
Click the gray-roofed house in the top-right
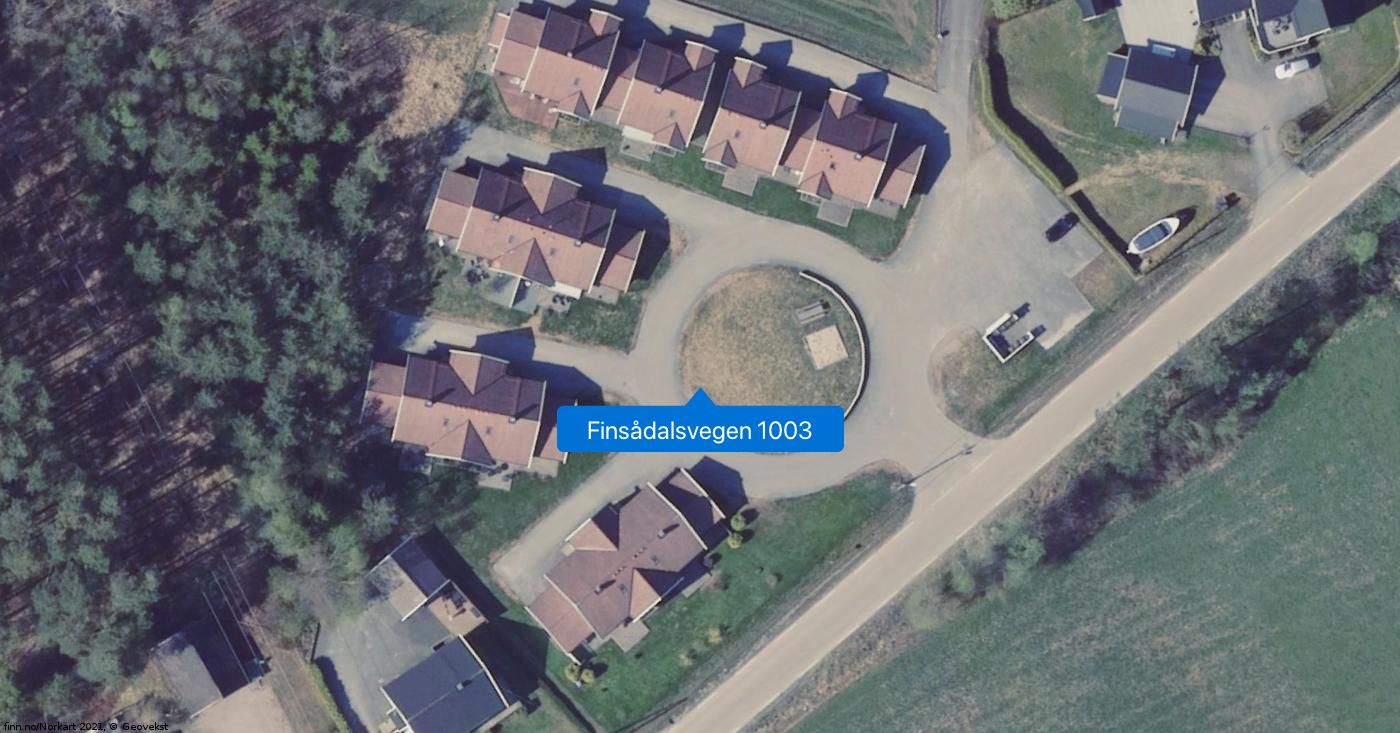tap(1150, 92)
